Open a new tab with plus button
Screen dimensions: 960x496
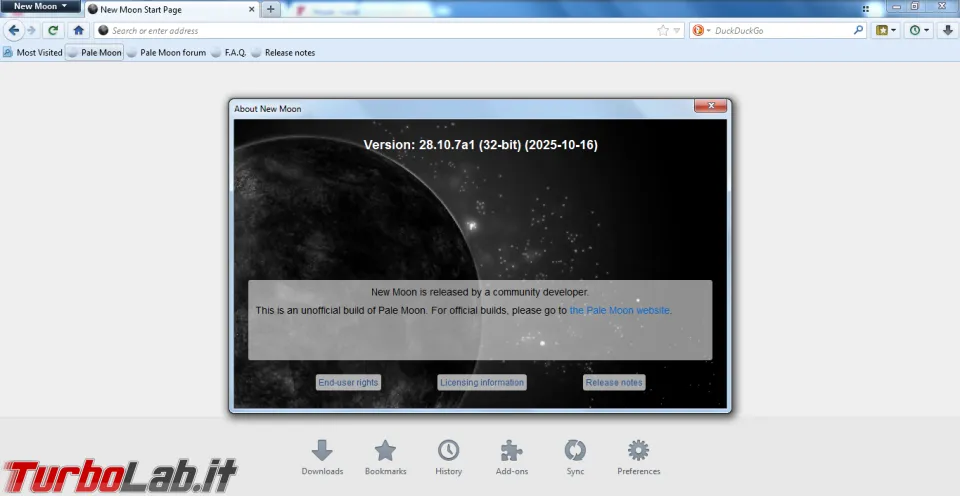270,9
